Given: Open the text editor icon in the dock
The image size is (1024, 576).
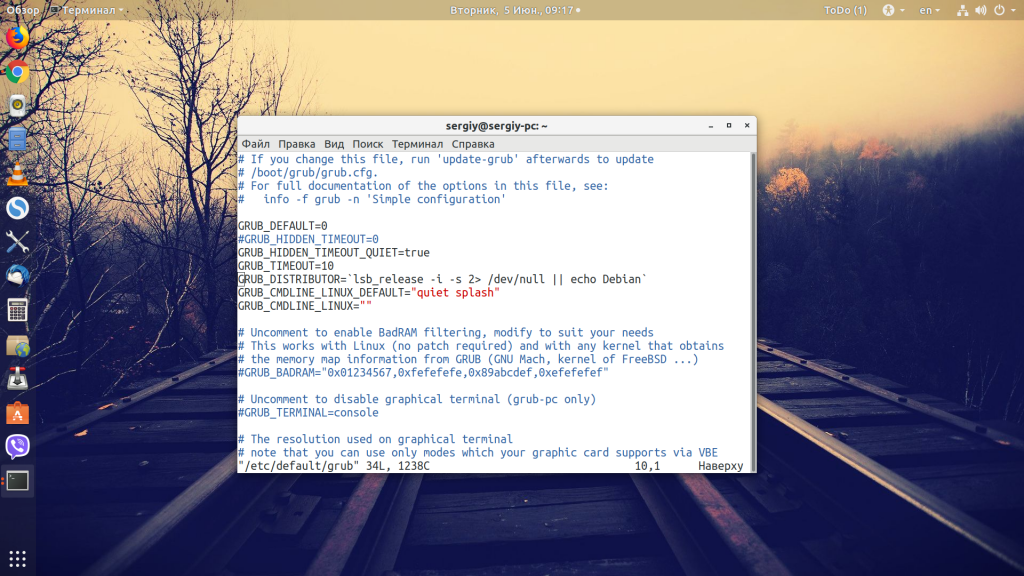Looking at the screenshot, I should point(15,140).
